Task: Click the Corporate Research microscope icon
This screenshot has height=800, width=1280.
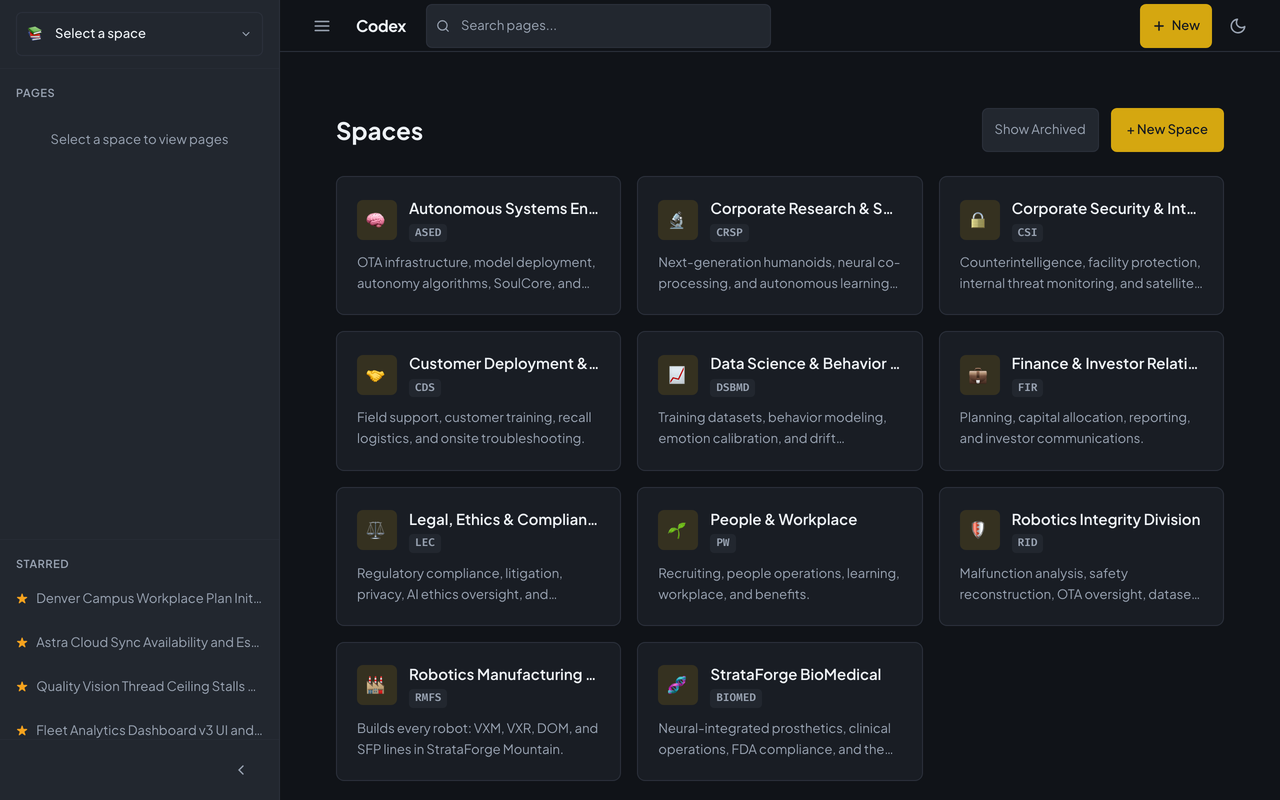Action: [x=677, y=220]
